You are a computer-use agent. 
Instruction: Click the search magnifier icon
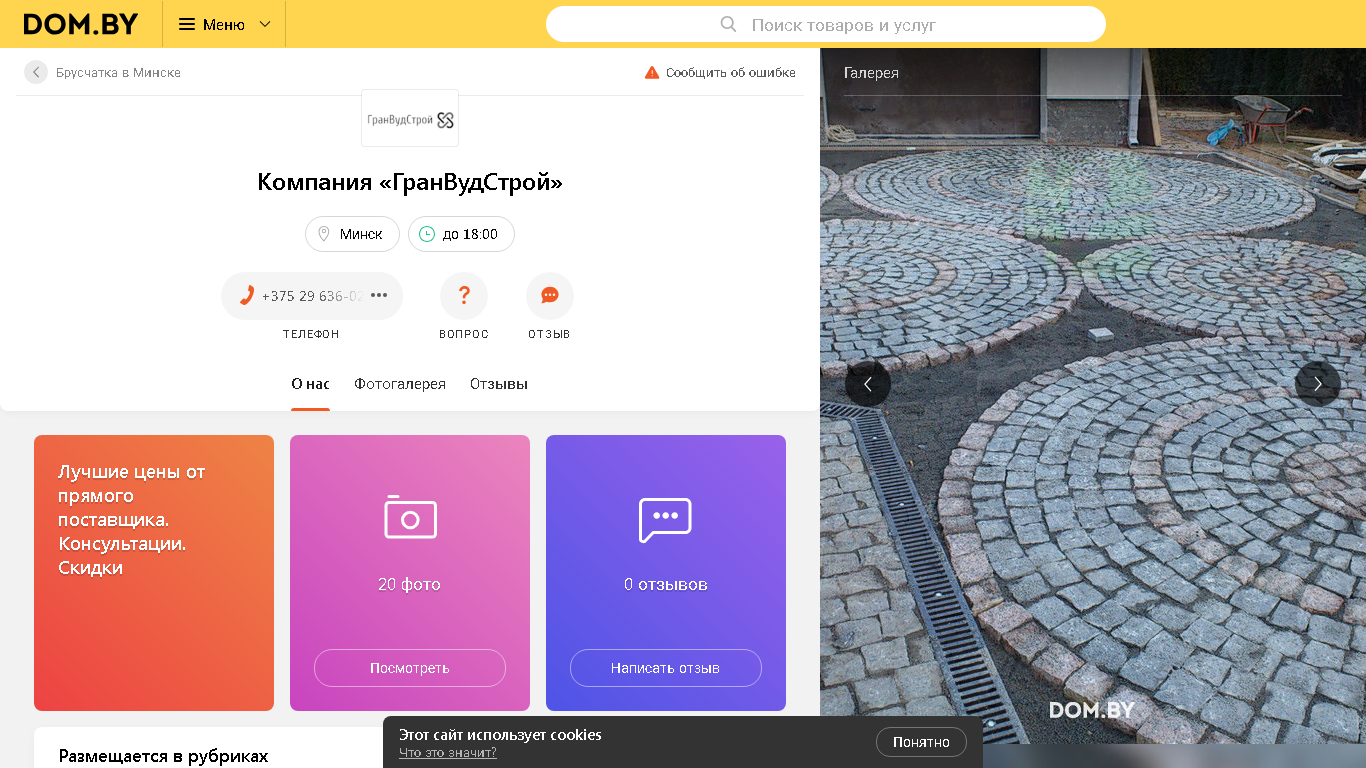pos(729,24)
